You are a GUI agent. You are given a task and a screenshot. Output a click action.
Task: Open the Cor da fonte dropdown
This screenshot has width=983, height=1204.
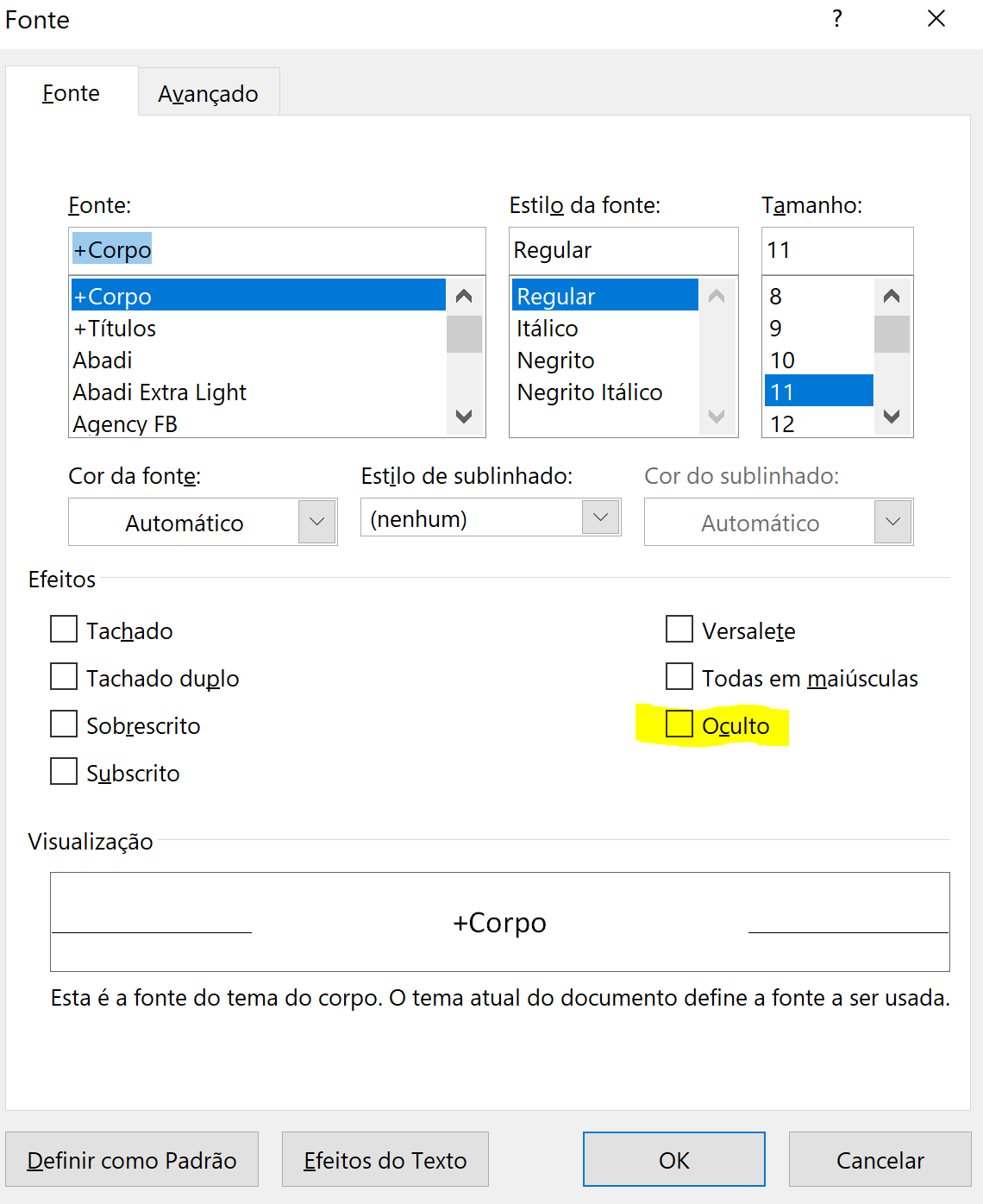point(316,522)
